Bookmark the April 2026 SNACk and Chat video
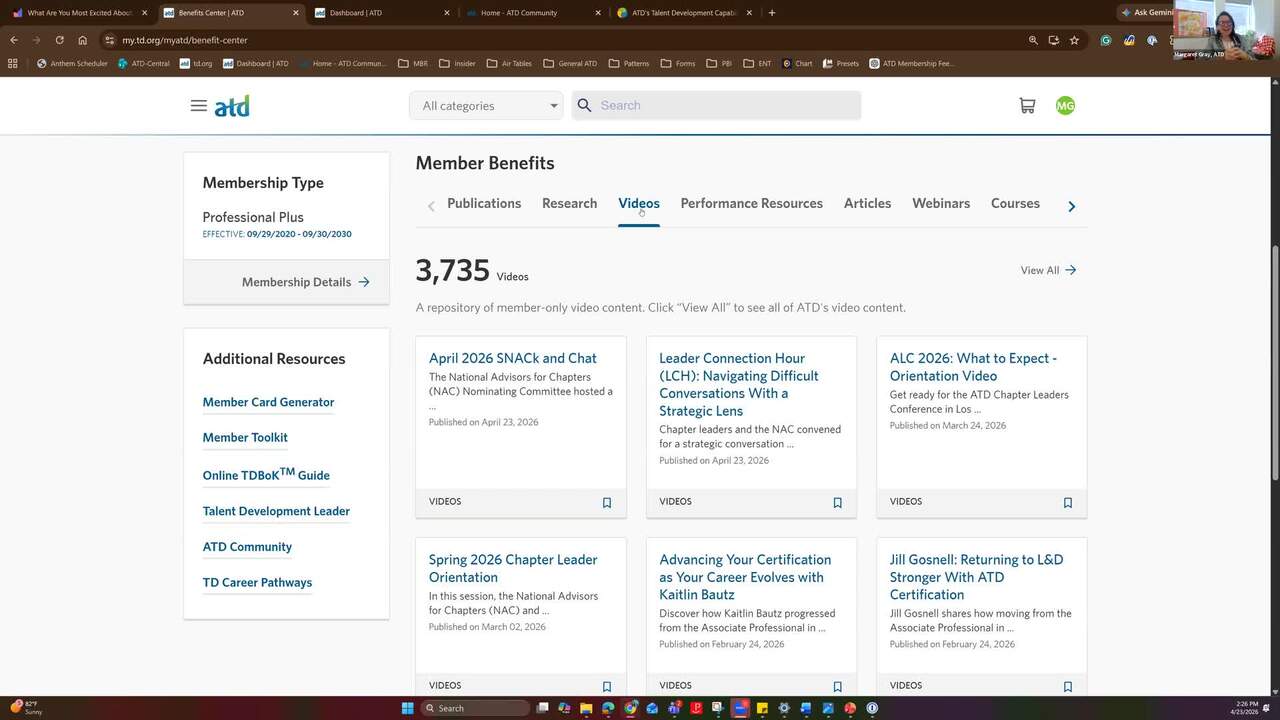Image resolution: width=1280 pixels, height=720 pixels. pos(606,503)
